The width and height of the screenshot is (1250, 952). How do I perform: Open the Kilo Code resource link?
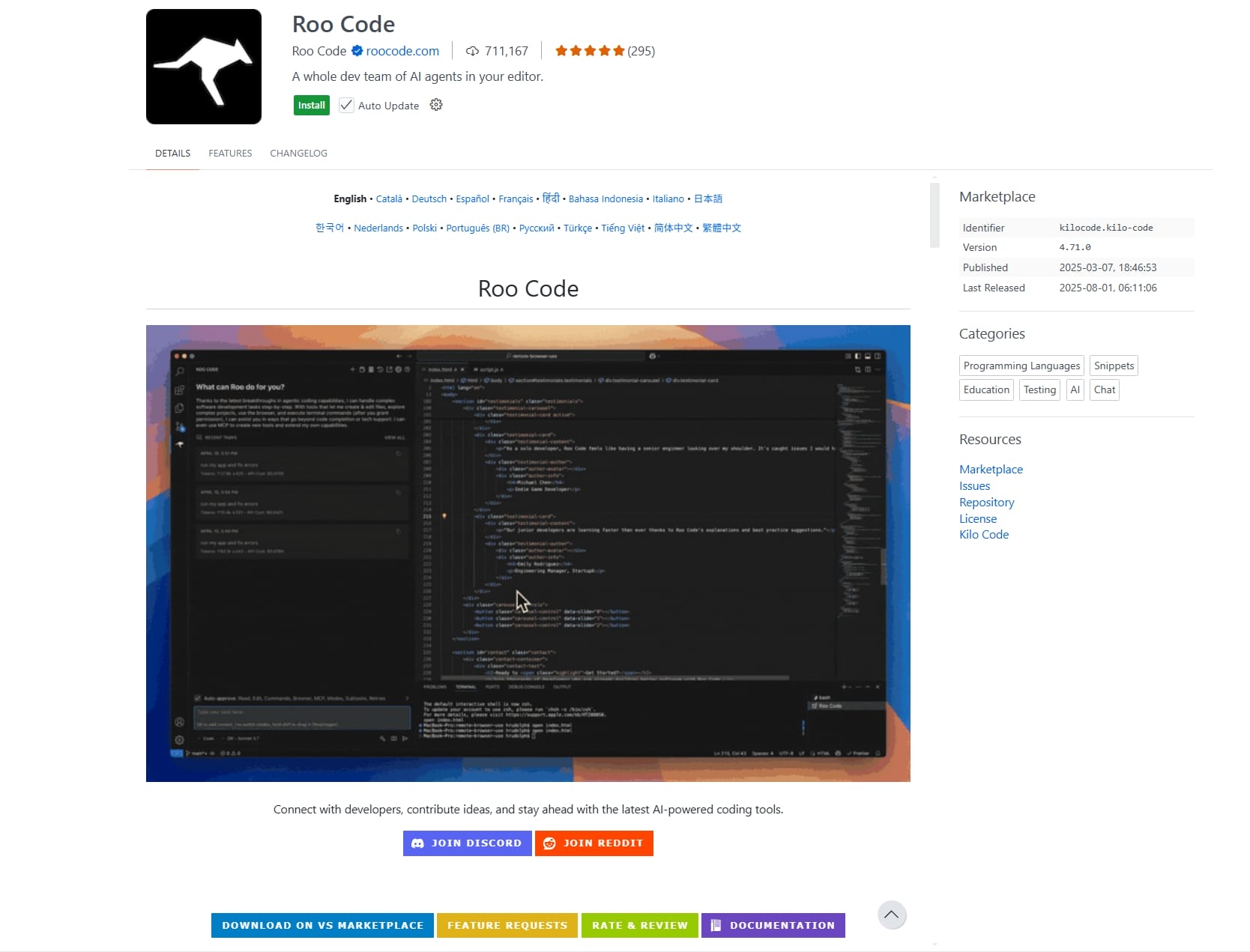984,535
